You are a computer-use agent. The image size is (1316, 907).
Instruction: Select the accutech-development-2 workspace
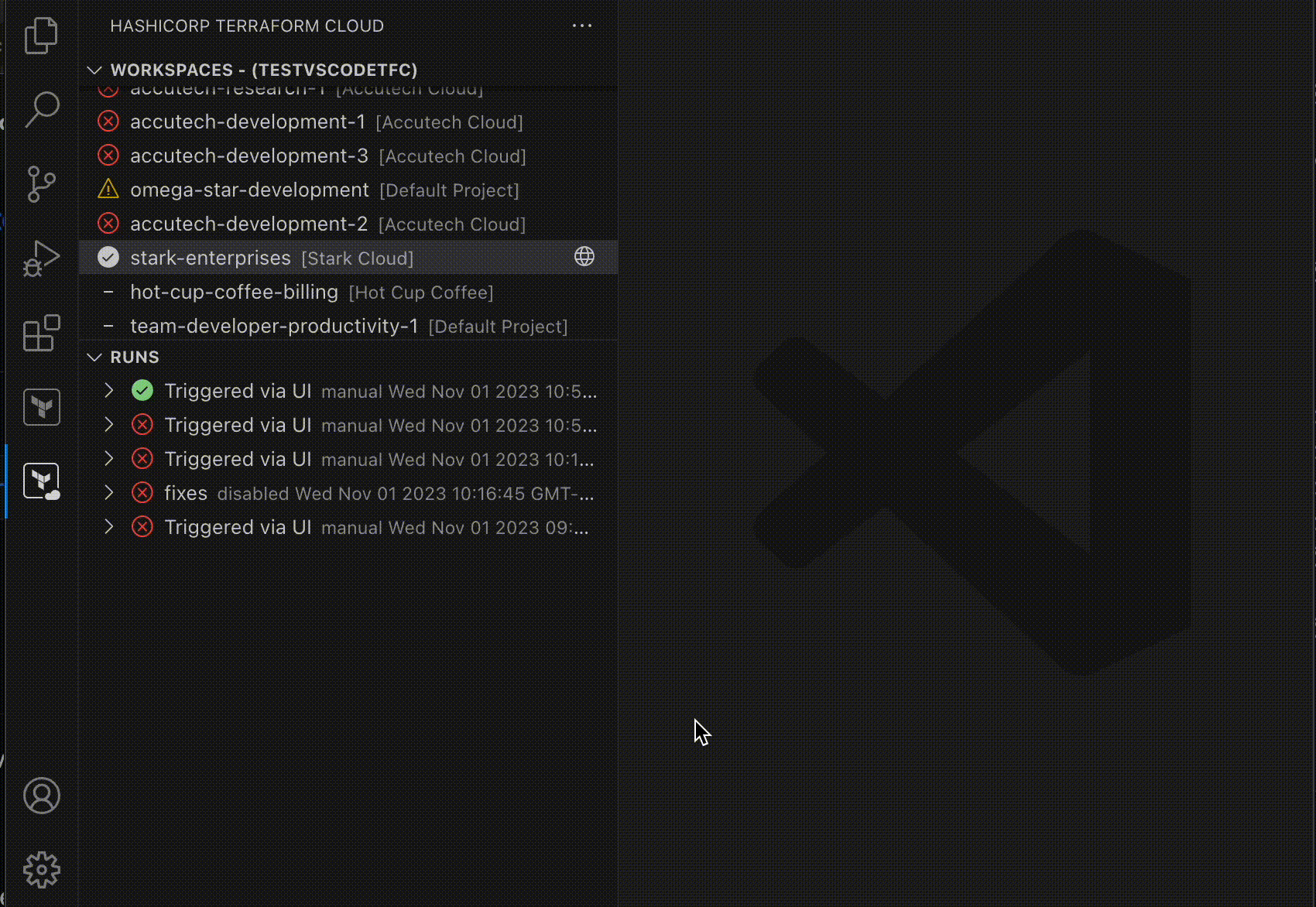pyautogui.click(x=349, y=224)
